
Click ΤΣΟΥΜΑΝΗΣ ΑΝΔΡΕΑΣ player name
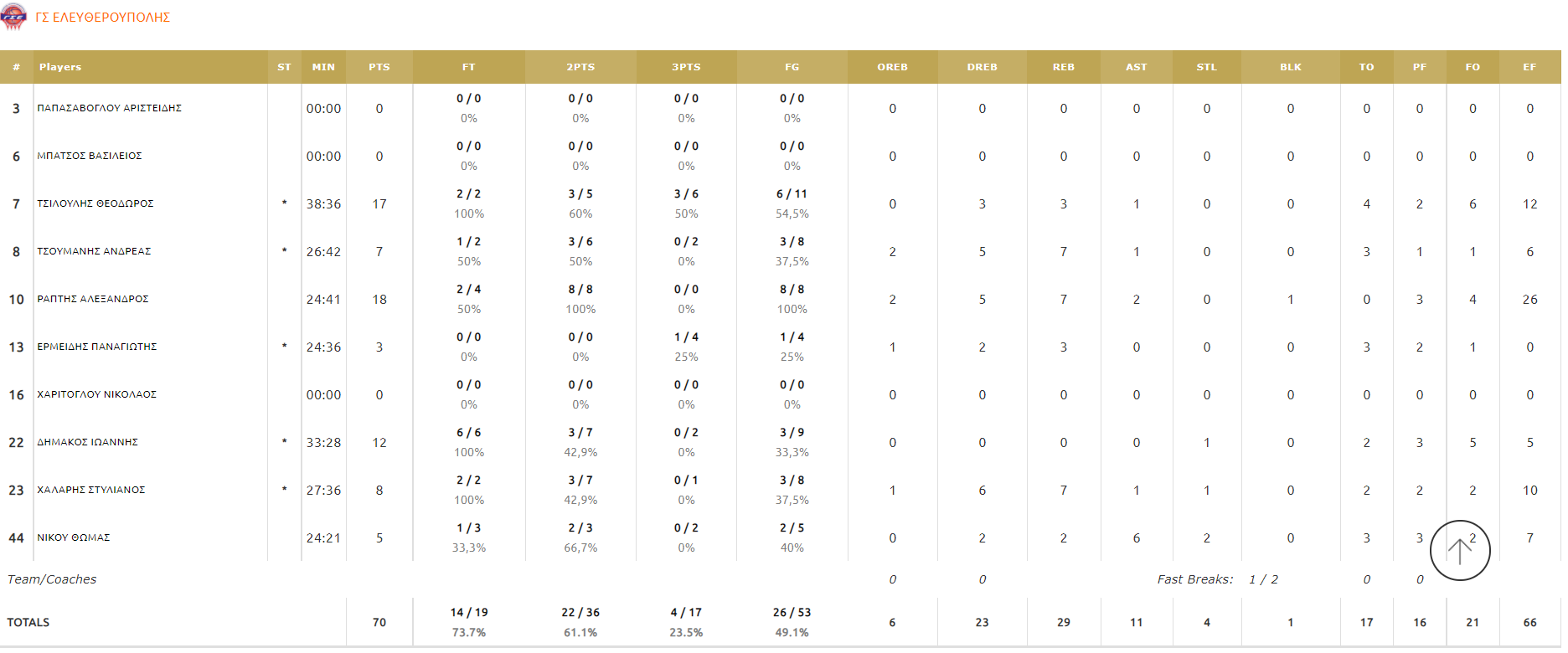(x=94, y=251)
